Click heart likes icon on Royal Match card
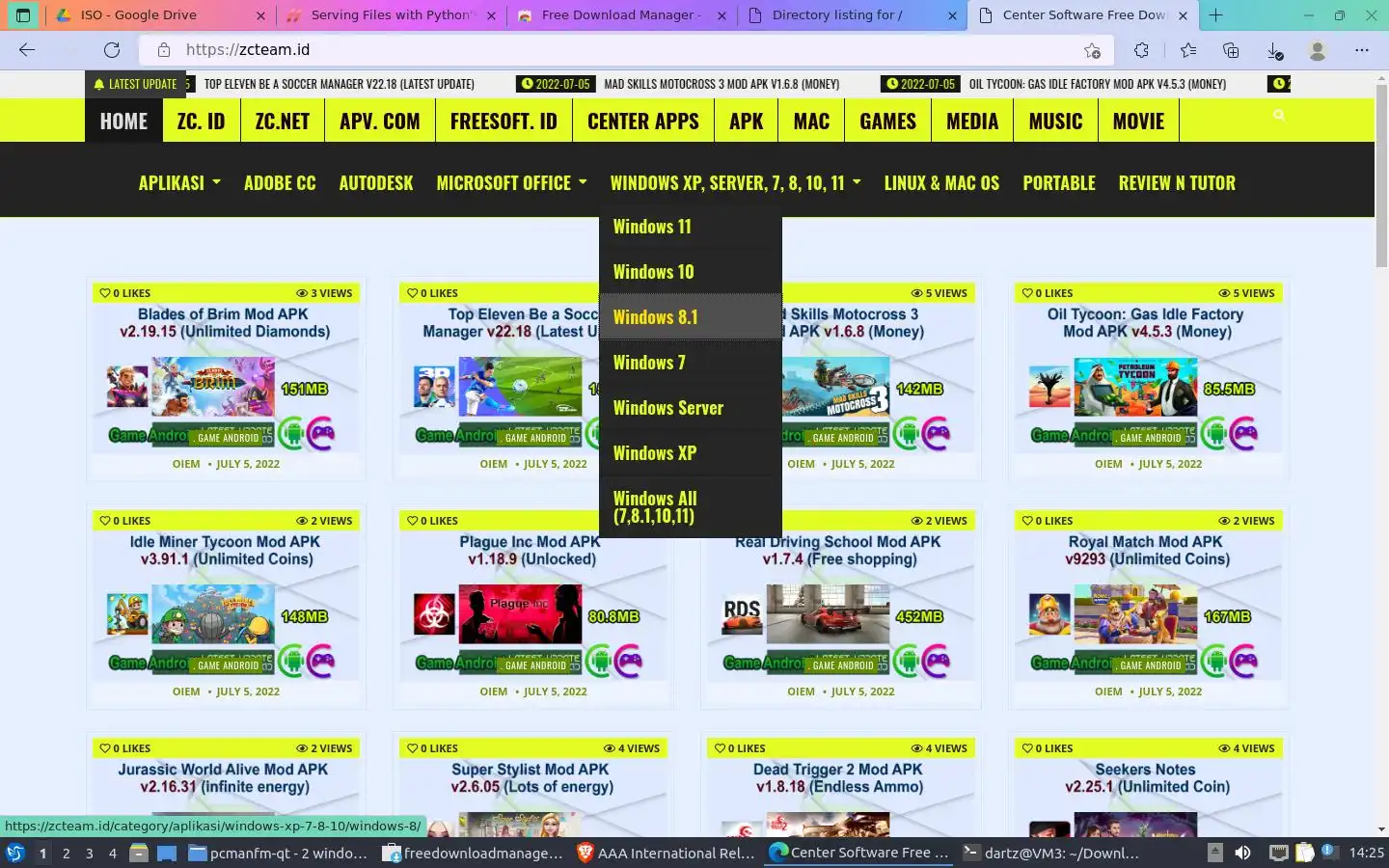The image size is (1389, 868). [x=1027, y=521]
